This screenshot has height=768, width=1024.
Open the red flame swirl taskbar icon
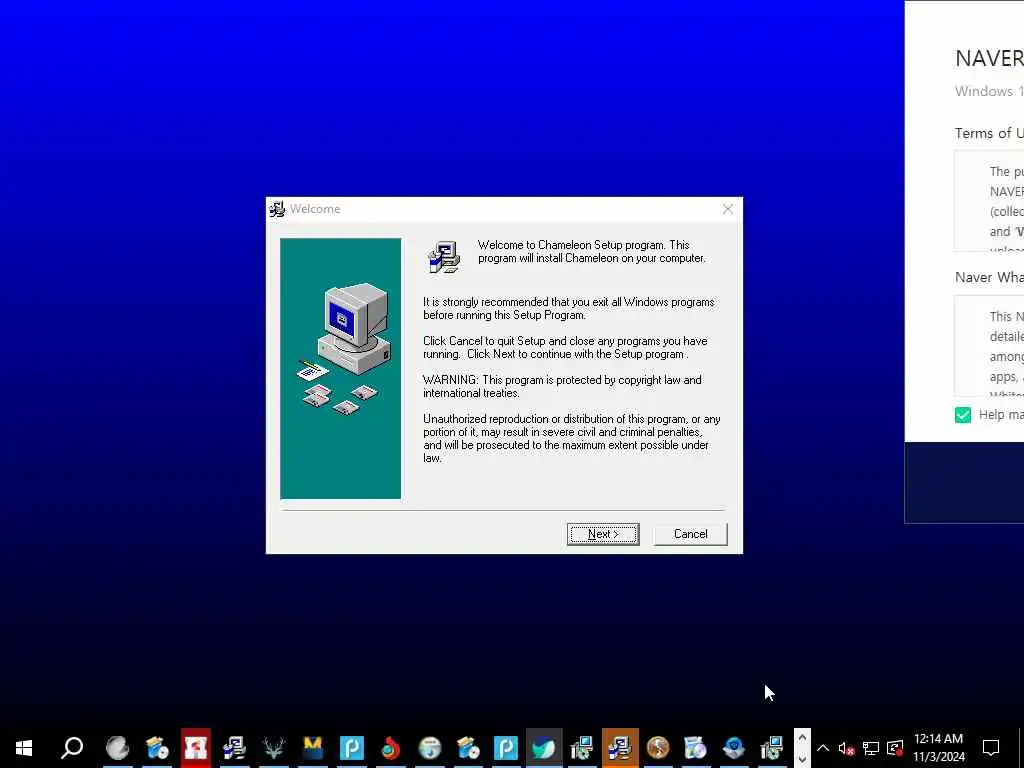pos(391,748)
